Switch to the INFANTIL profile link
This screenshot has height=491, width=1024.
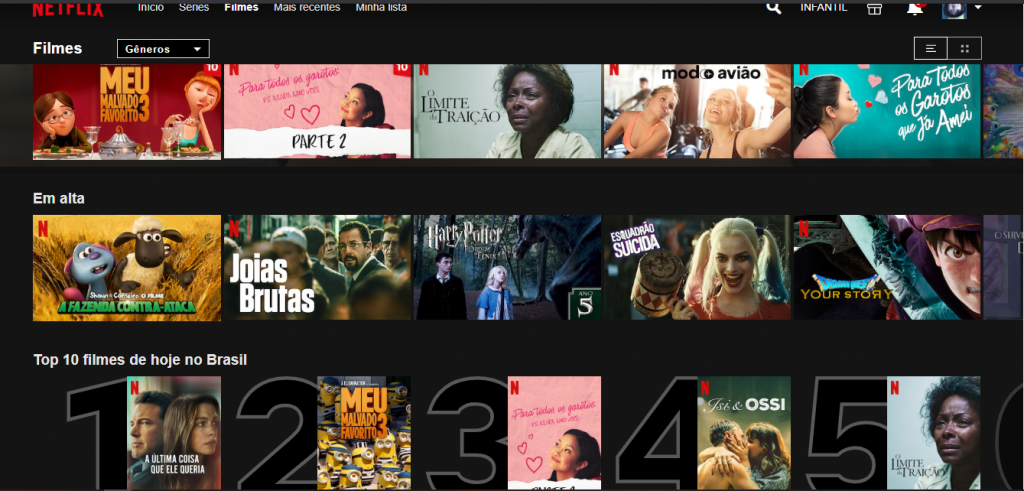(x=824, y=7)
